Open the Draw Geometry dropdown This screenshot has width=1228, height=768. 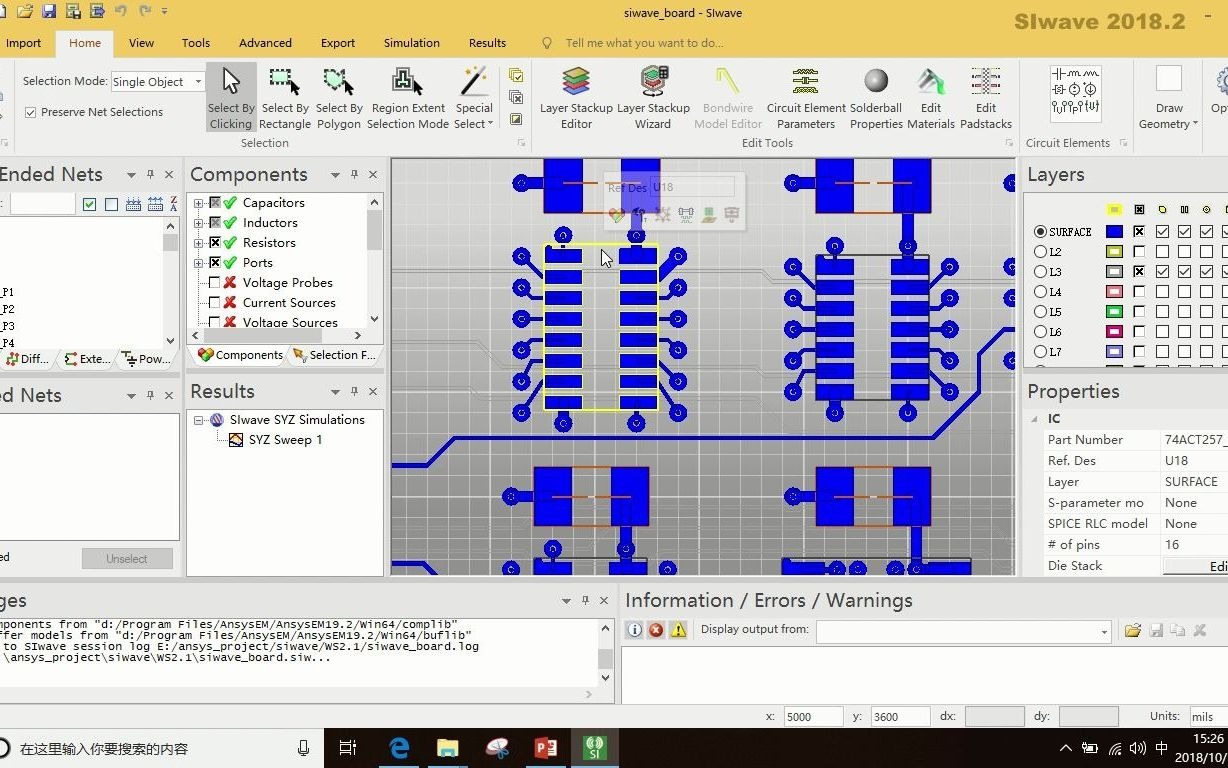tap(1168, 98)
